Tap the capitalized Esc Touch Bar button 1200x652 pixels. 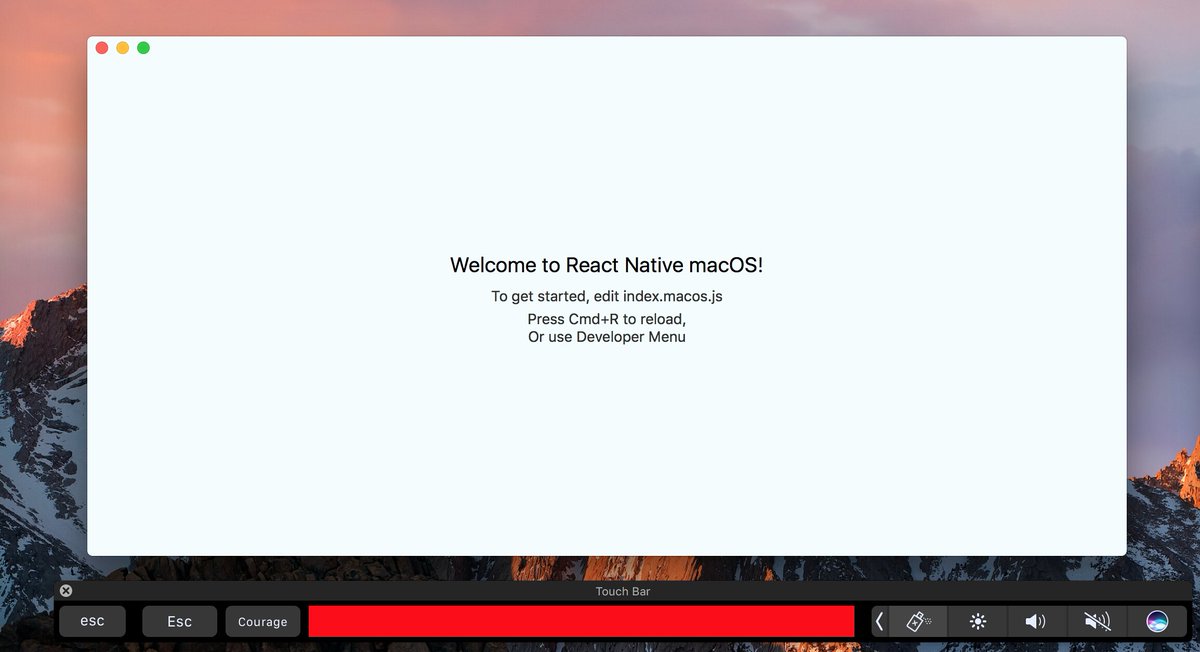(179, 621)
